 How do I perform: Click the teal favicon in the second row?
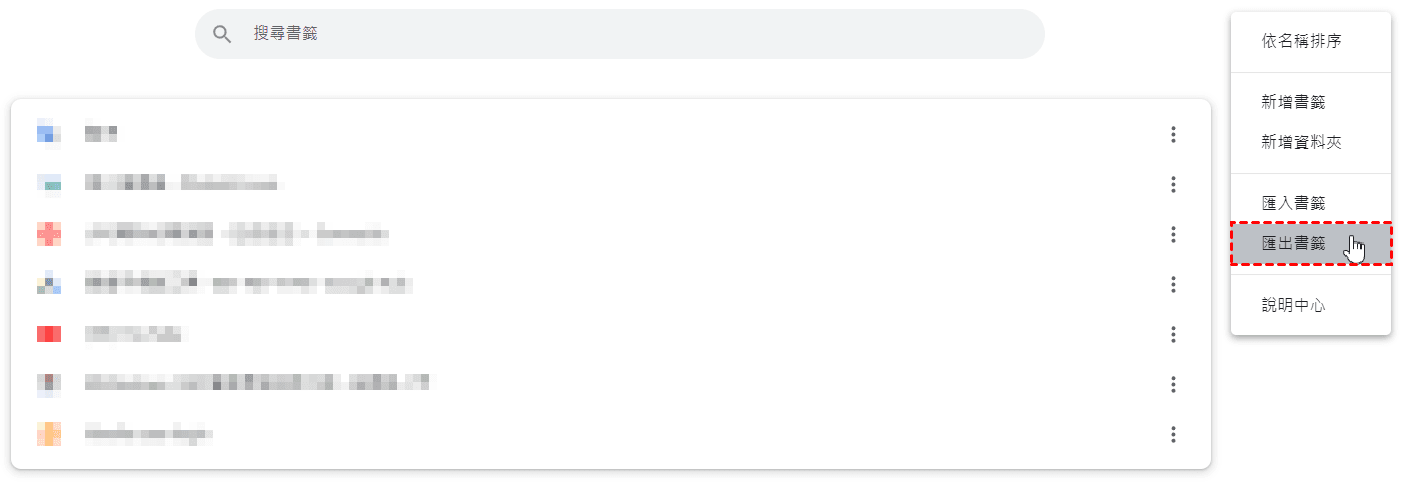pyautogui.click(x=49, y=184)
